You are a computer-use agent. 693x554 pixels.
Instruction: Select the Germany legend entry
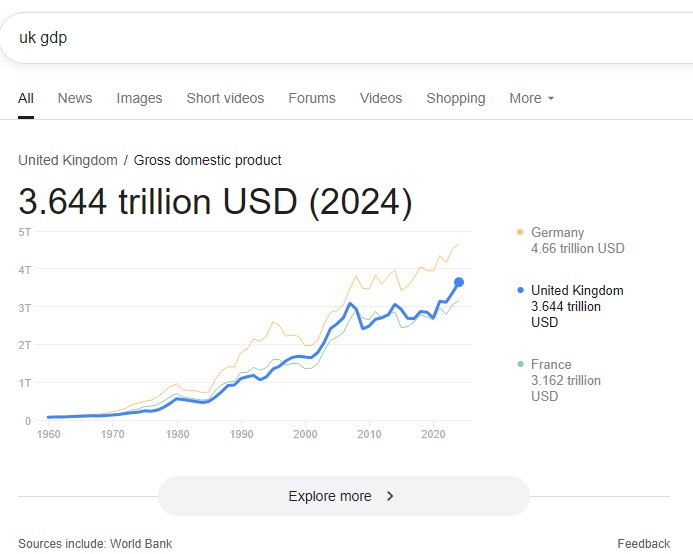click(577, 240)
